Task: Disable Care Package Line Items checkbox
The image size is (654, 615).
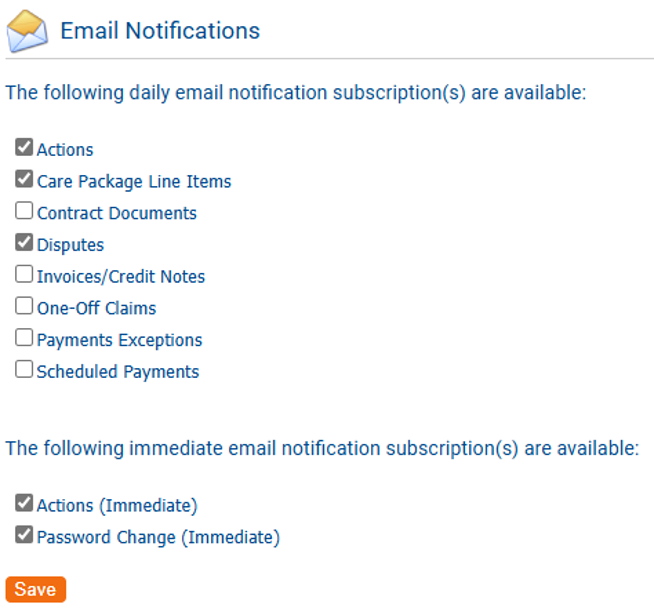Action: (24, 181)
